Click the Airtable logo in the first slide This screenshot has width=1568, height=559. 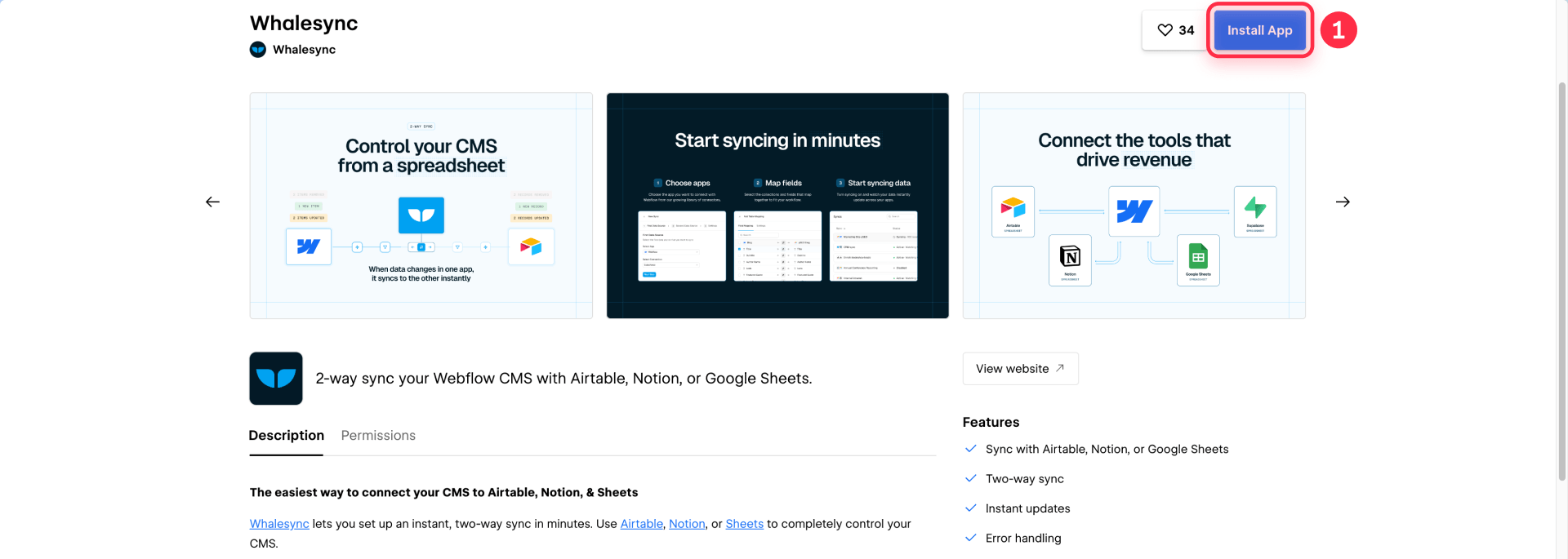[x=531, y=246]
